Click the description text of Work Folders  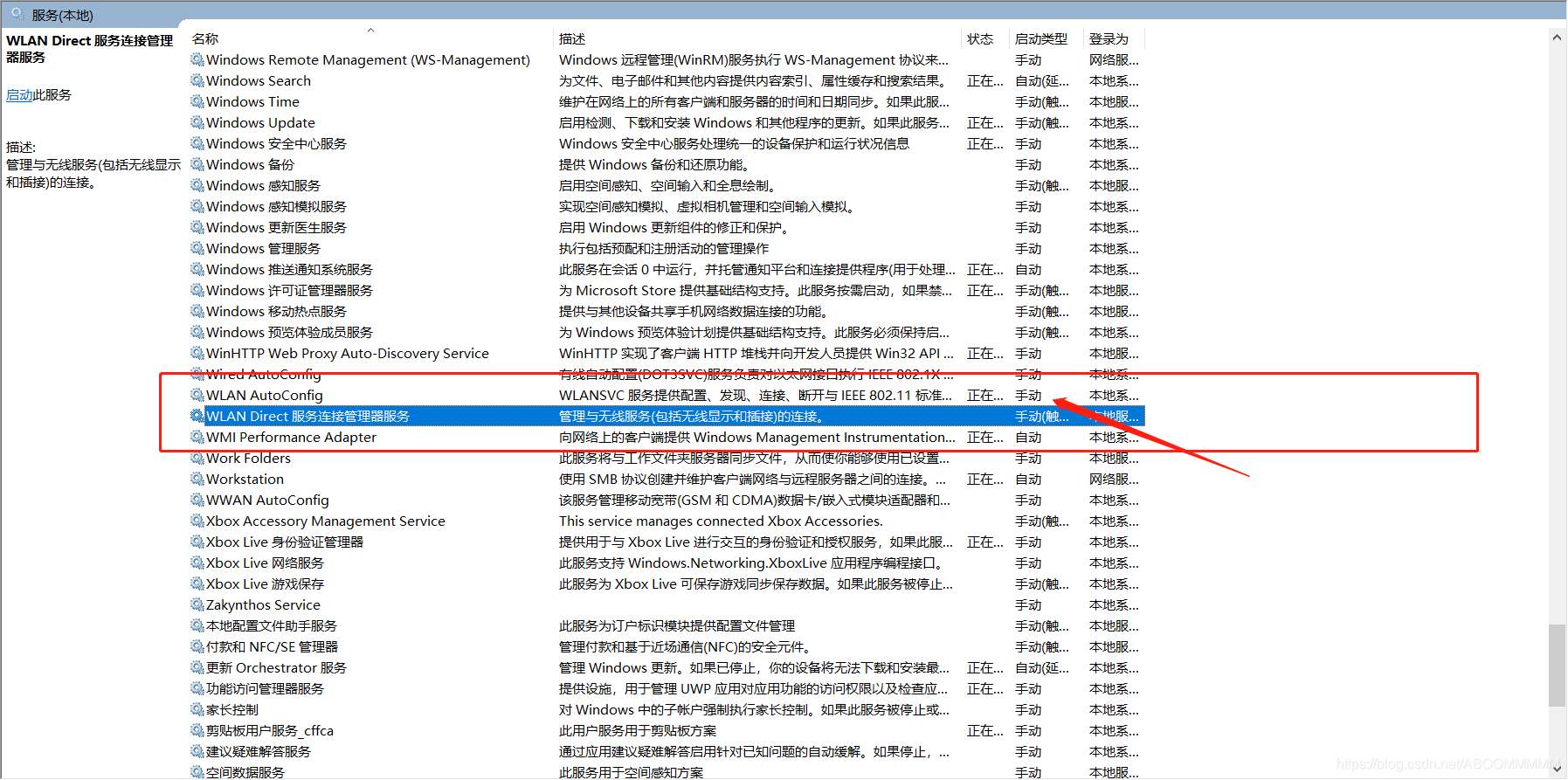point(754,458)
